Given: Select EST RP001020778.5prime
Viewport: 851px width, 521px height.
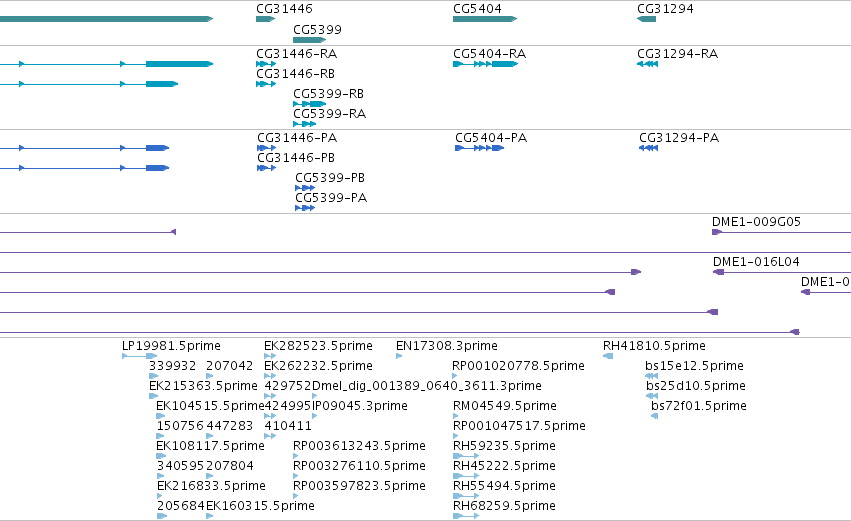Looking at the screenshot, I should 518,366.
